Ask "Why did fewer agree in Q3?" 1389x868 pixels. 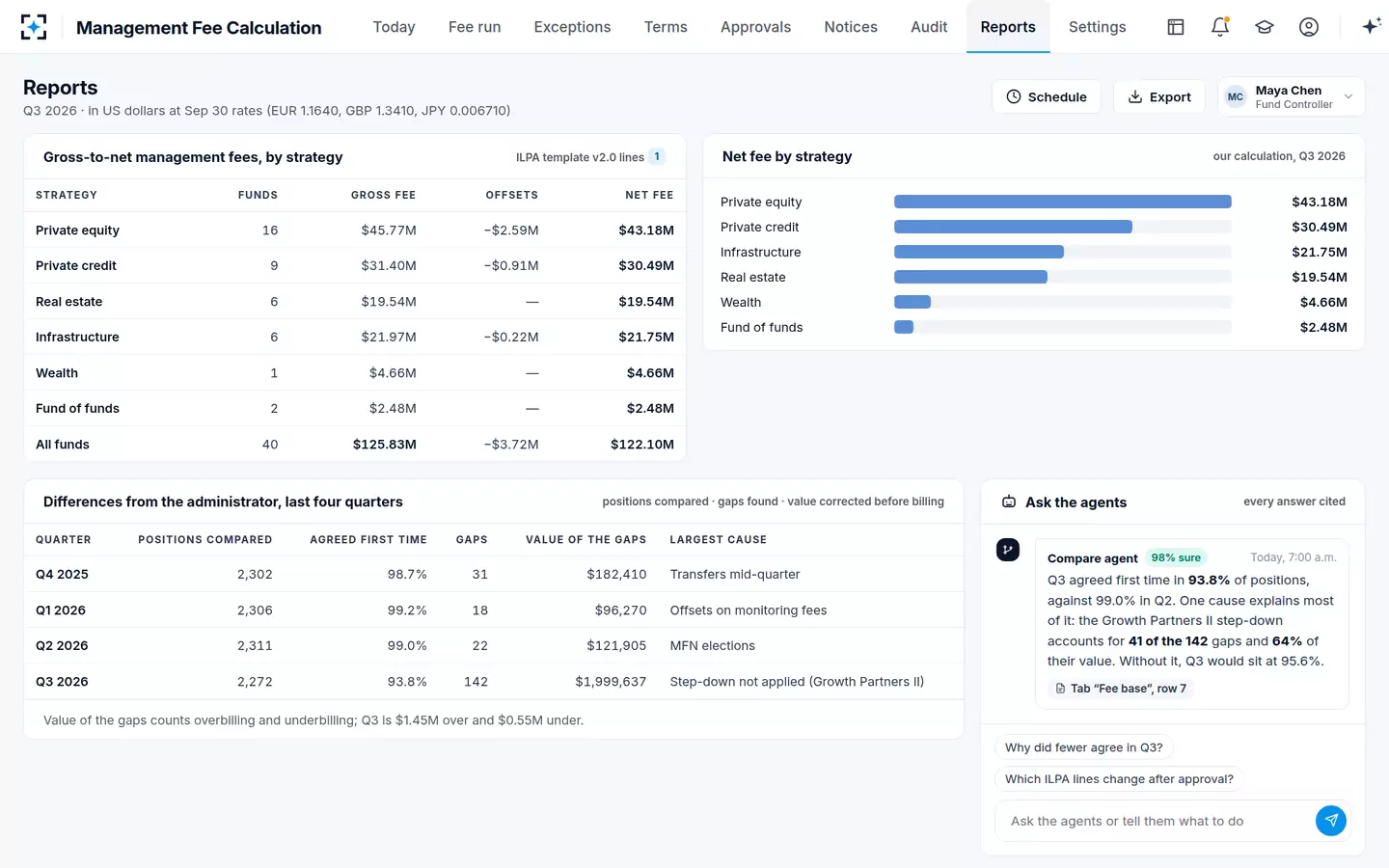pos(1083,747)
